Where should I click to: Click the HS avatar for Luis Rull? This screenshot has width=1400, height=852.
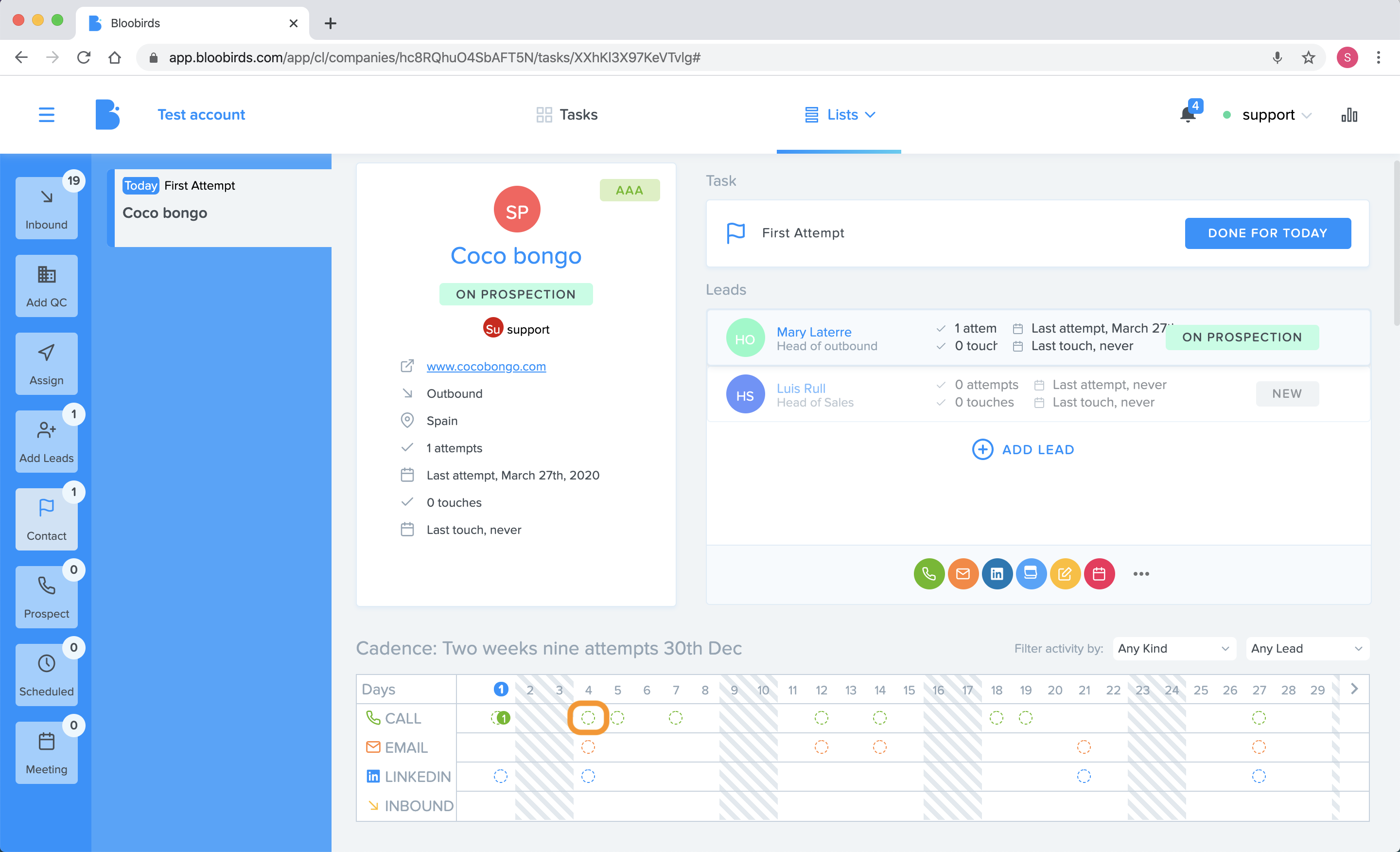(x=745, y=394)
